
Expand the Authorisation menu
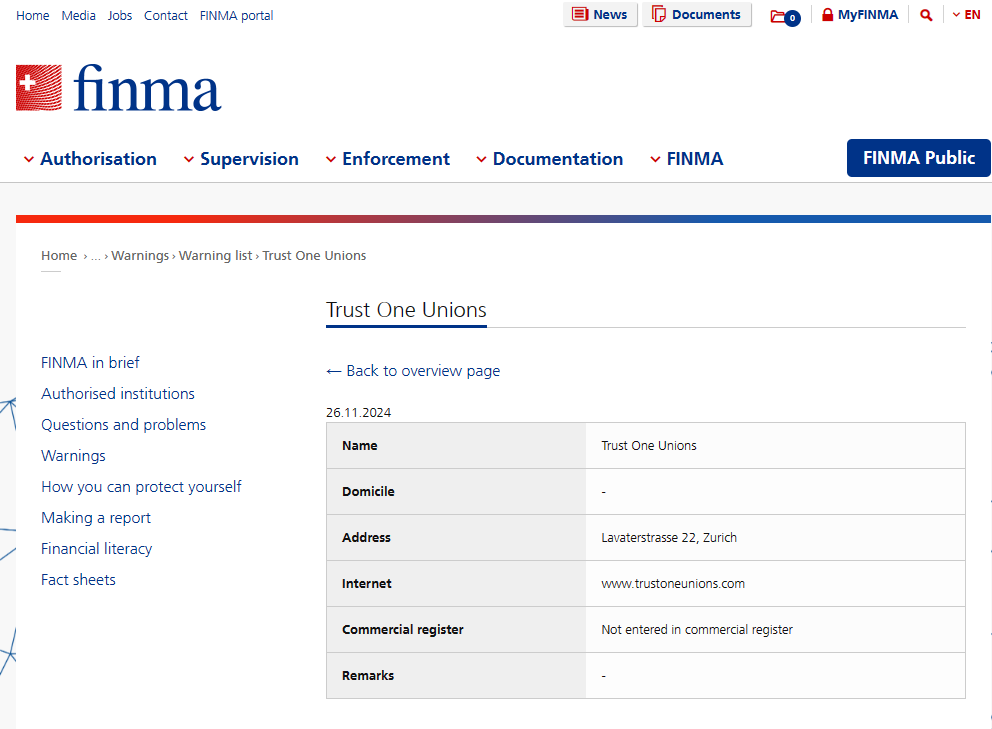point(90,159)
